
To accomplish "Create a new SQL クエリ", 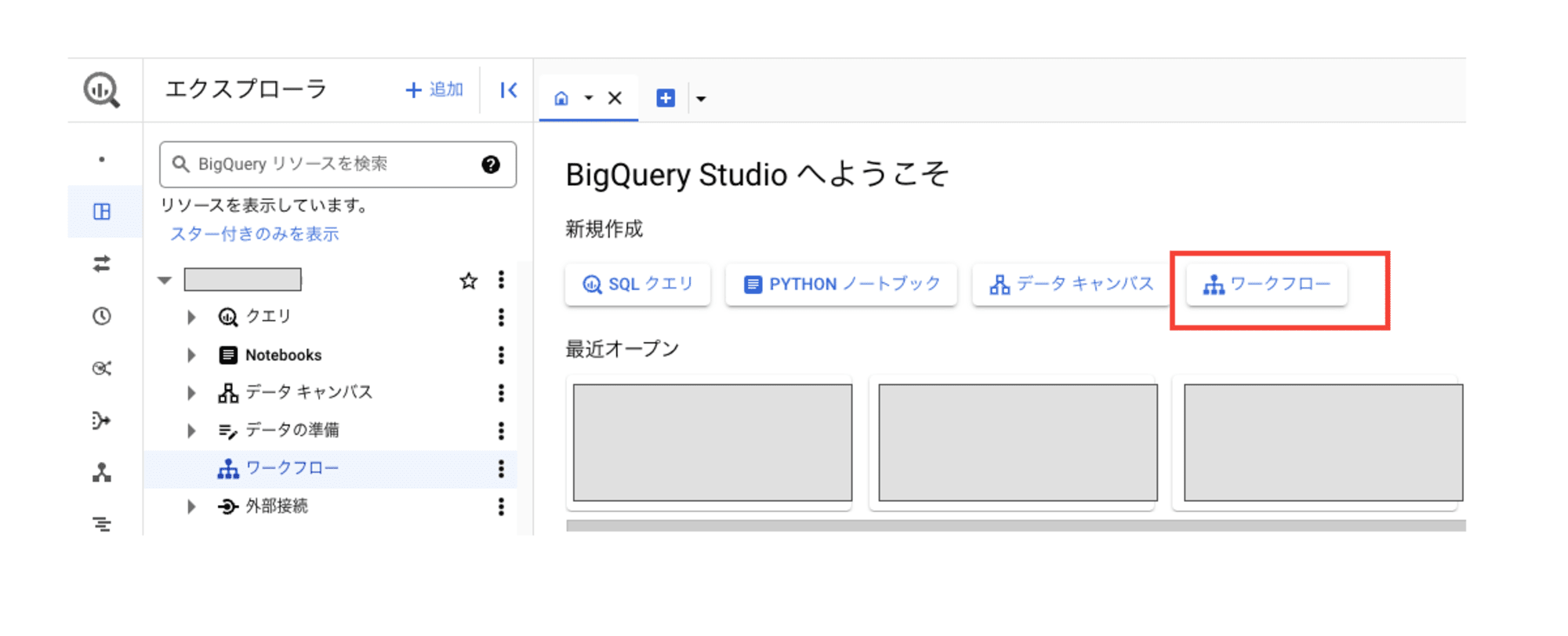I will (x=637, y=284).
